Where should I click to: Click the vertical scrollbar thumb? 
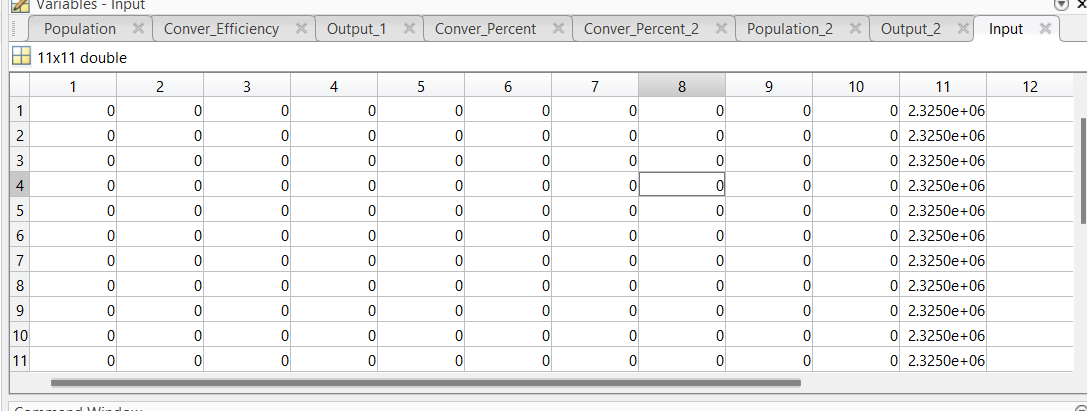click(x=1082, y=170)
